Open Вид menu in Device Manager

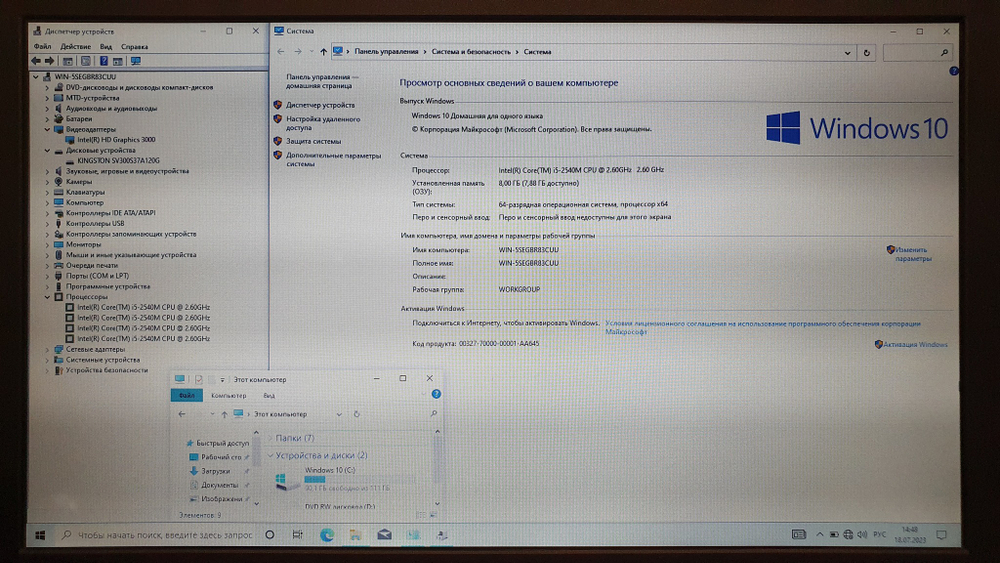[x=106, y=47]
